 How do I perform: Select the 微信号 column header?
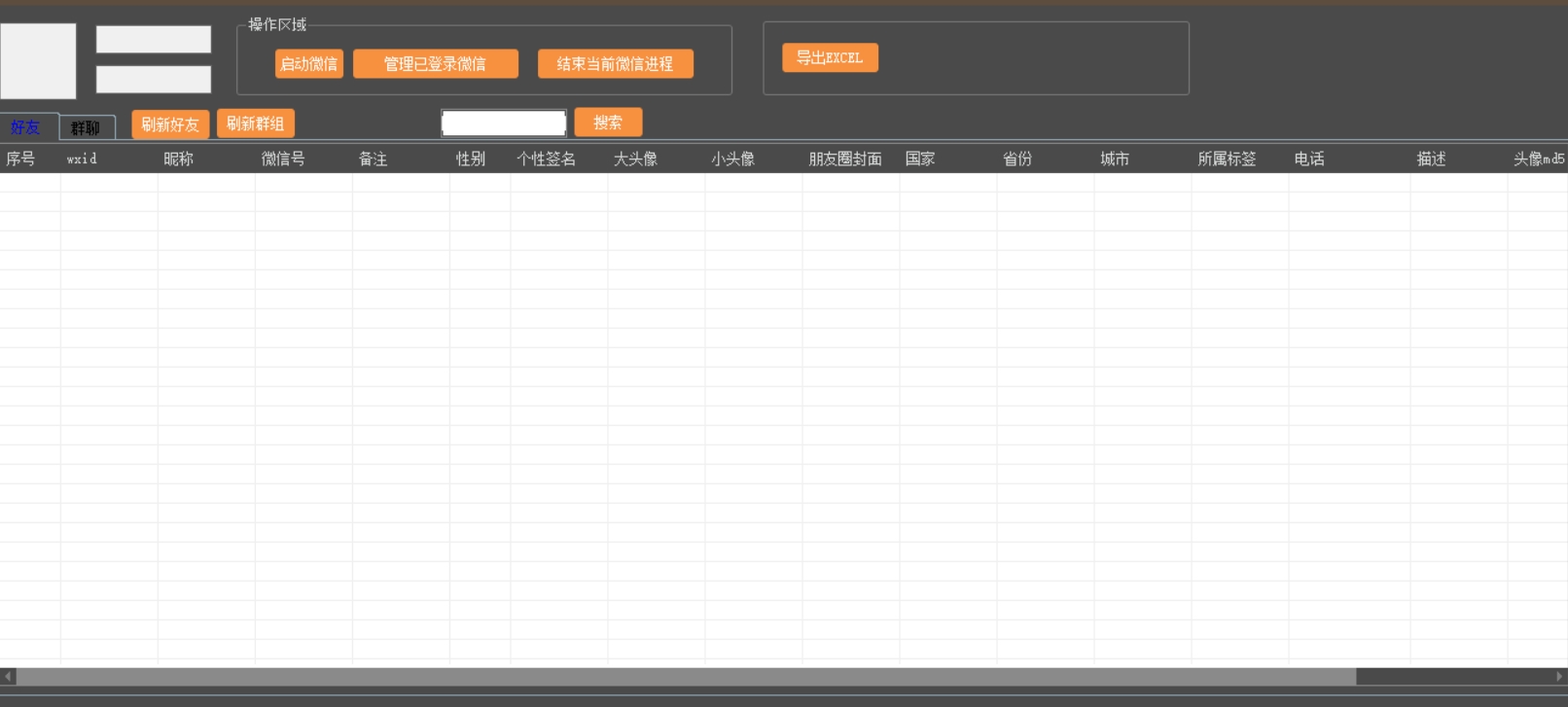(283, 159)
